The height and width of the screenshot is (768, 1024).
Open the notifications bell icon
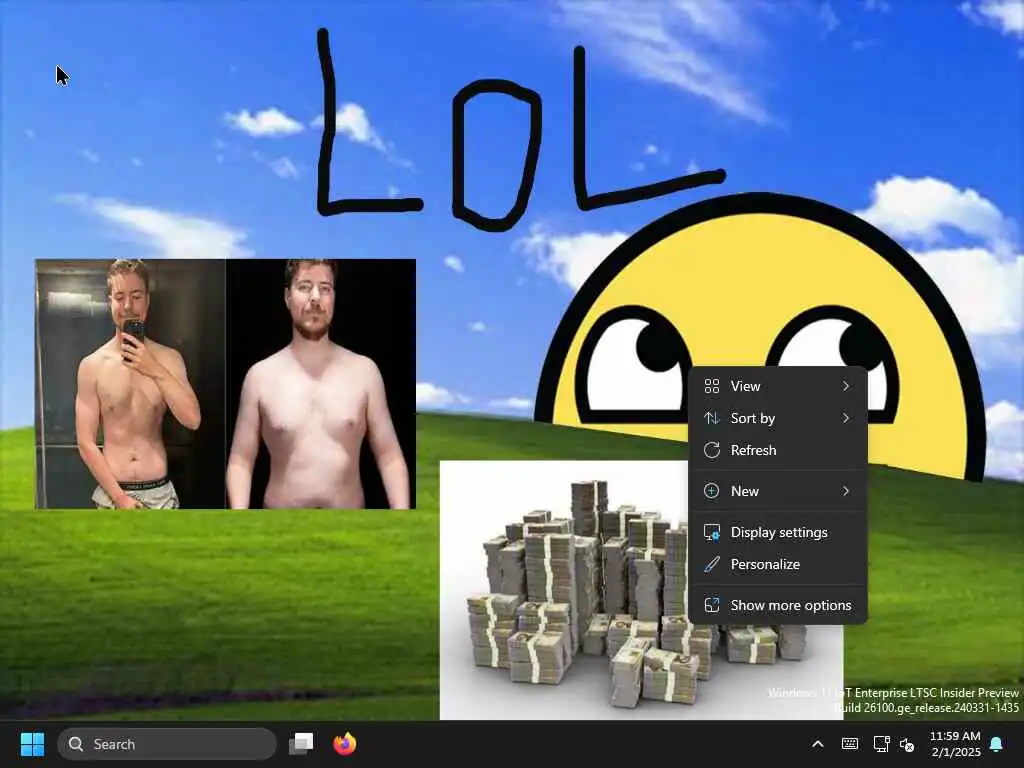pyautogui.click(x=997, y=744)
